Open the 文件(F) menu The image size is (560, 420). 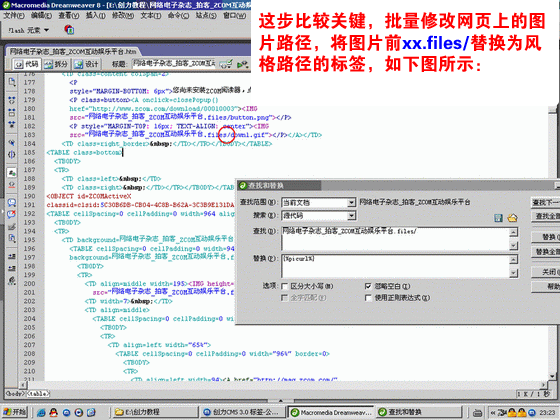(14, 16)
